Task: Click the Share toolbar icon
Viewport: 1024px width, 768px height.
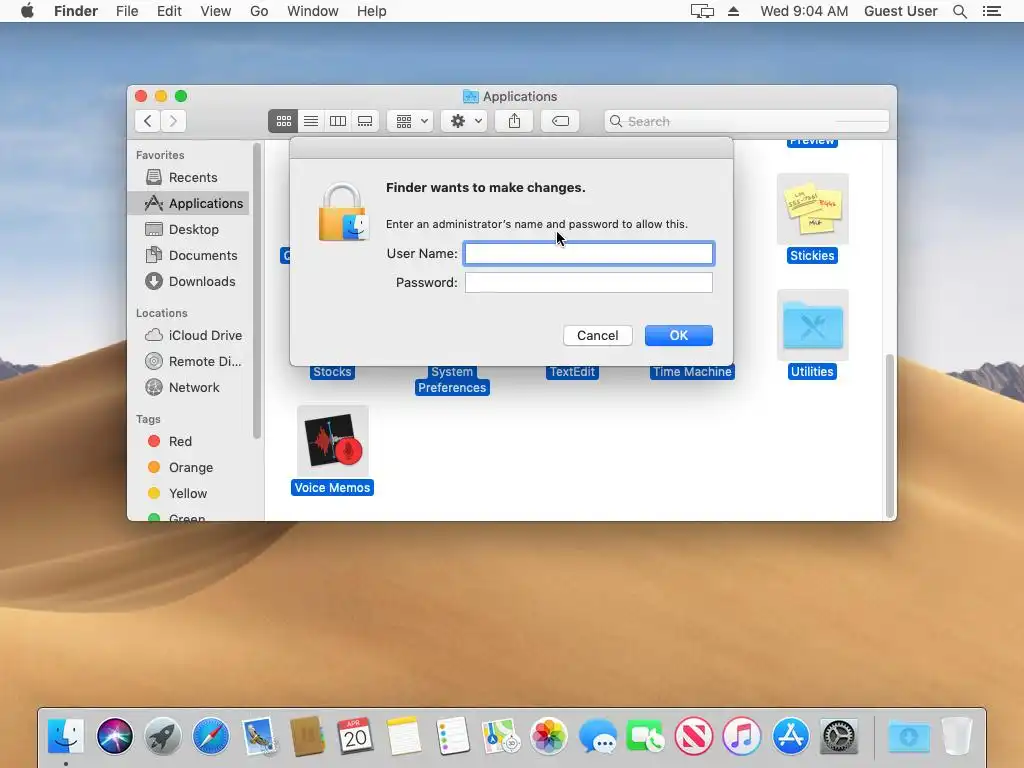Action: click(514, 121)
